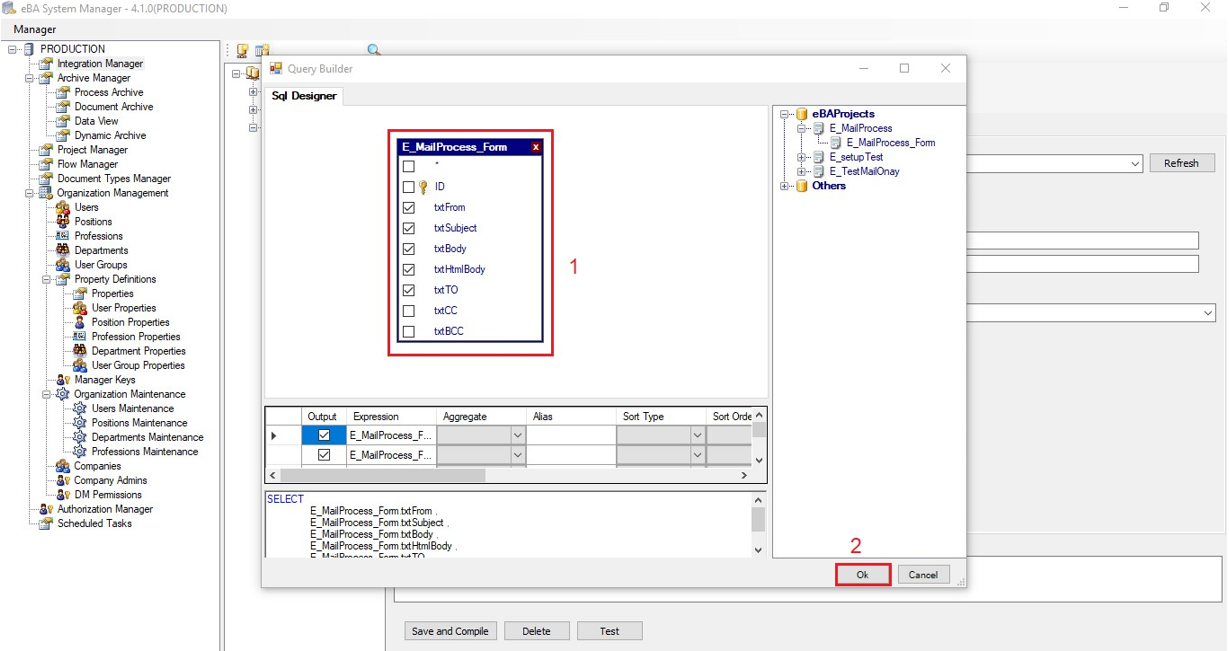The image size is (1229, 651).
Task: Select the Sql Designer tab
Action: click(x=305, y=96)
